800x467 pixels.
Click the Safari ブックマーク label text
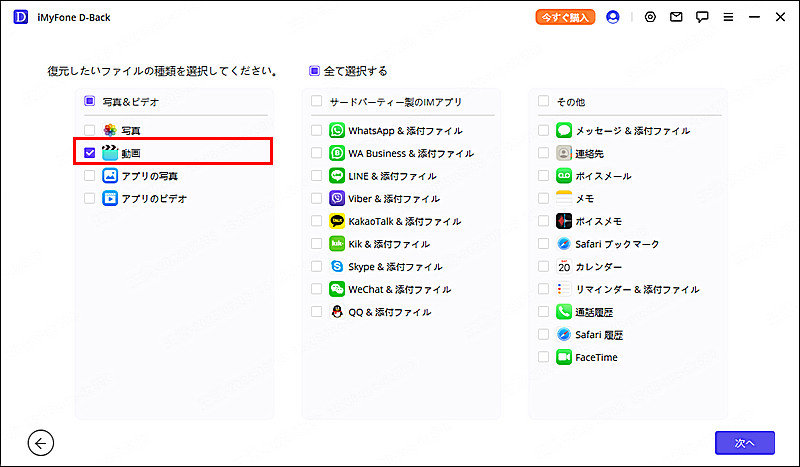617,244
